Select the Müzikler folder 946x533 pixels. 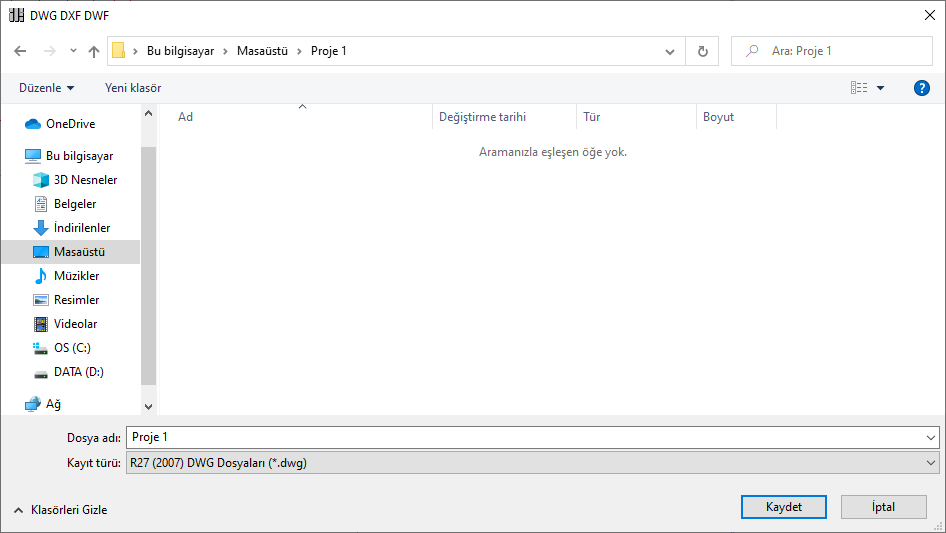coord(76,276)
